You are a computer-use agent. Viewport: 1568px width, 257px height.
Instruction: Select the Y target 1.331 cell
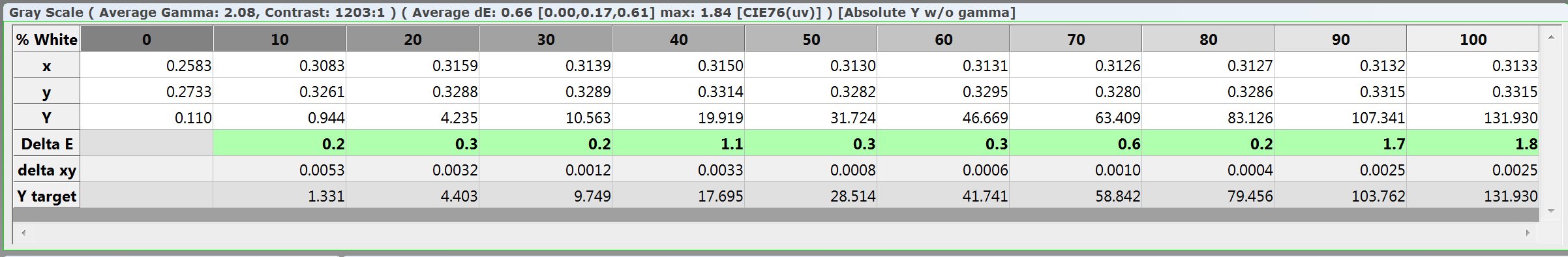pyautogui.click(x=280, y=196)
